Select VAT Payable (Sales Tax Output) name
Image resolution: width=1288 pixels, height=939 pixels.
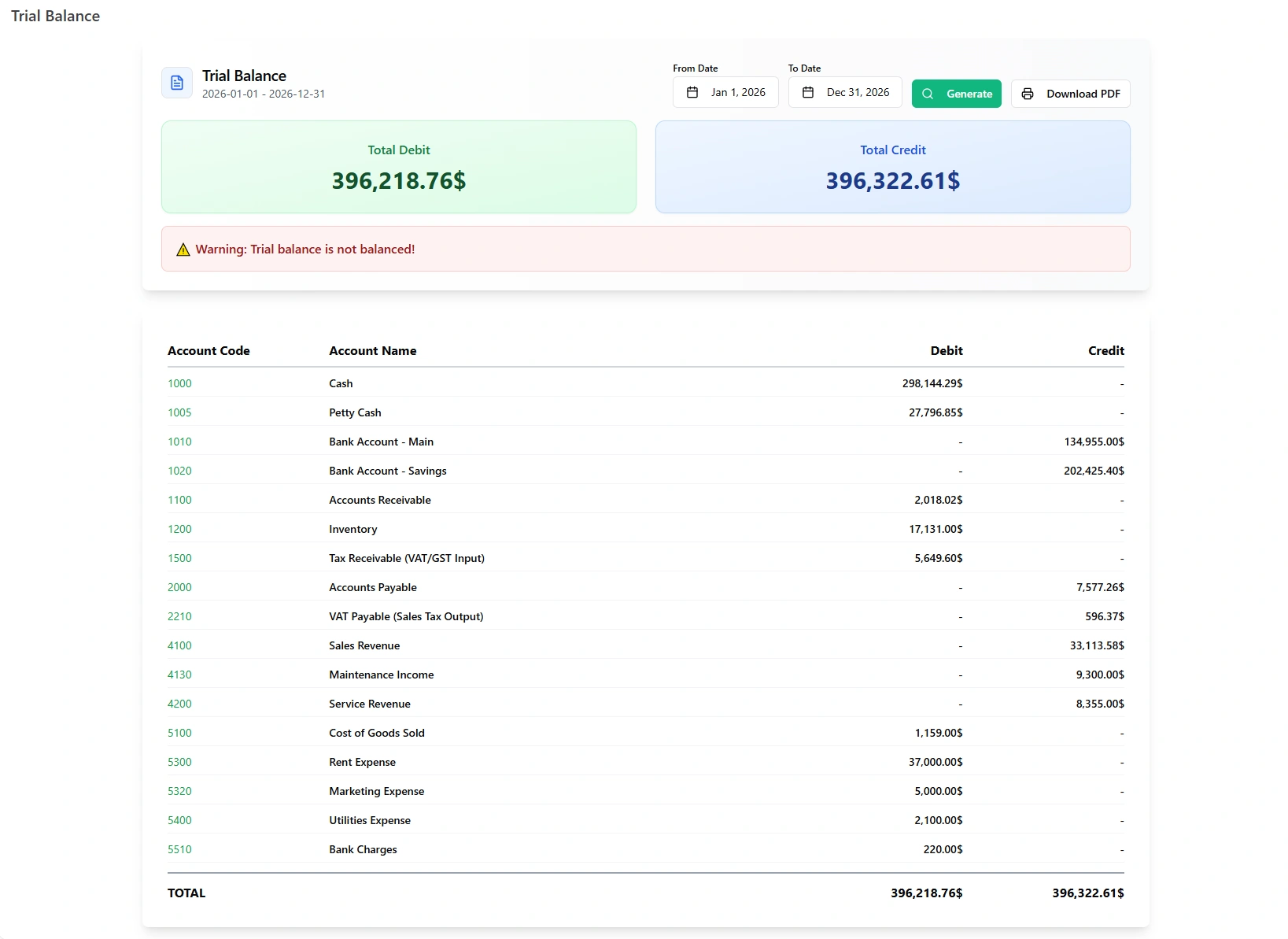[406, 616]
